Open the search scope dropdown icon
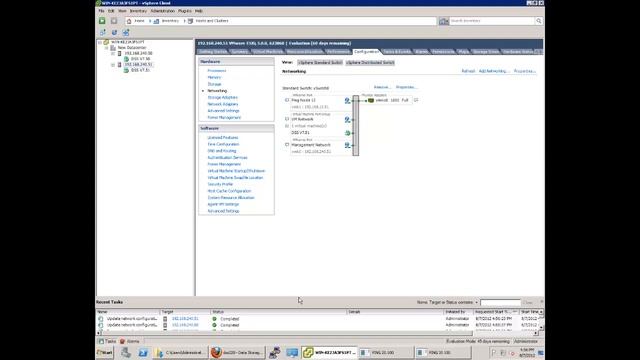640x360 pixels. [444, 21]
